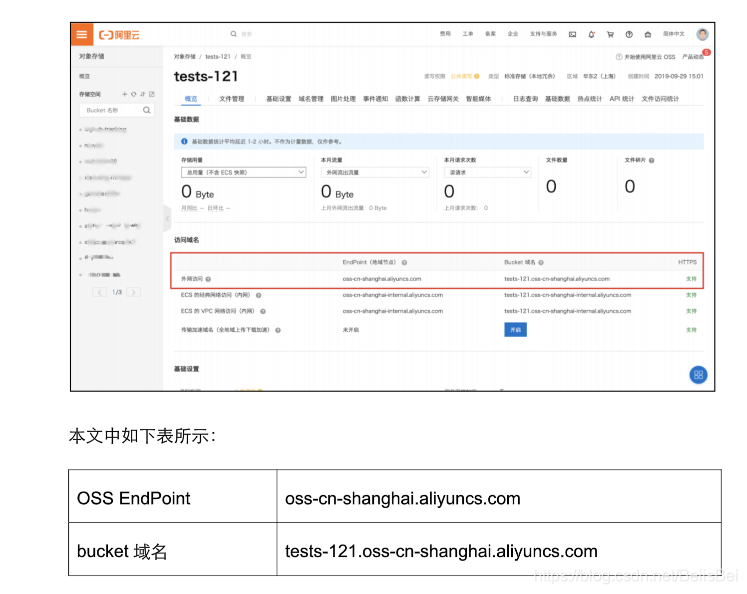
Task: Collapse the left sidebar handle
Action: [167, 219]
